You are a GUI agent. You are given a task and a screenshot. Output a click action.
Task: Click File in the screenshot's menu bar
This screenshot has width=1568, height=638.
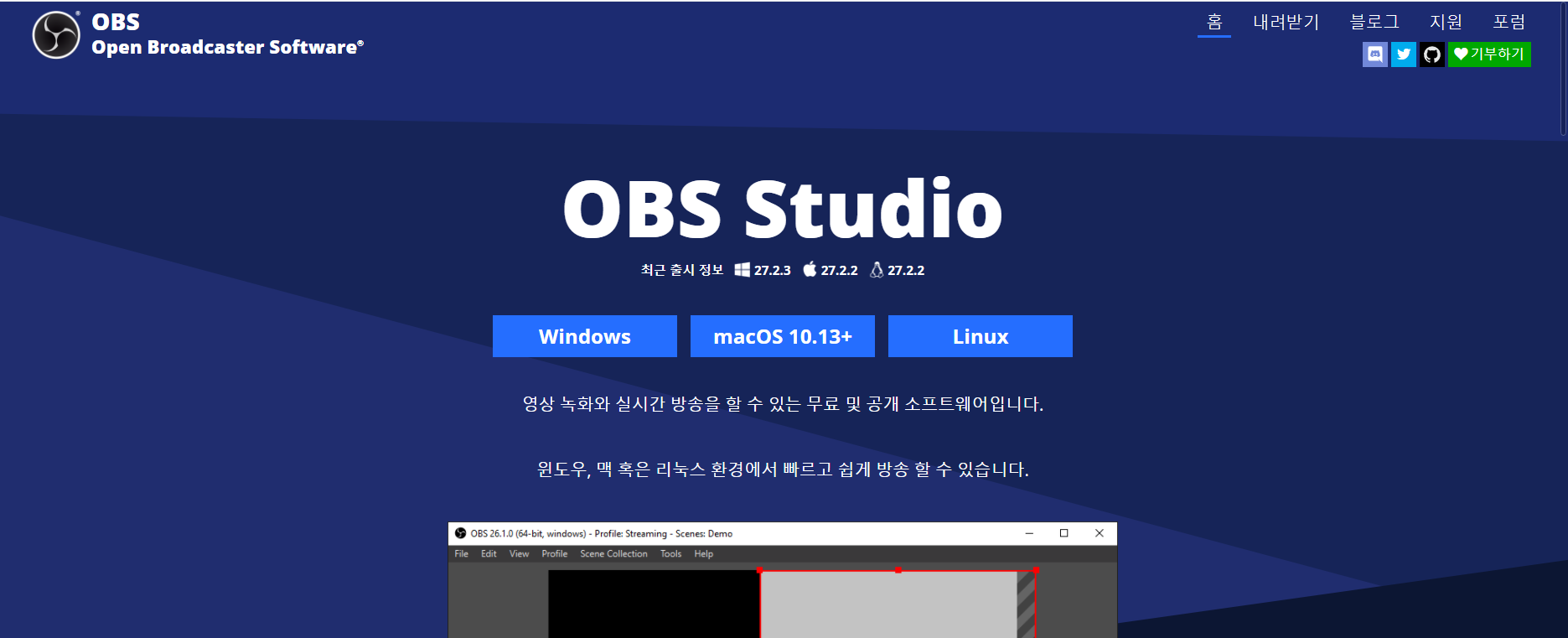(462, 553)
